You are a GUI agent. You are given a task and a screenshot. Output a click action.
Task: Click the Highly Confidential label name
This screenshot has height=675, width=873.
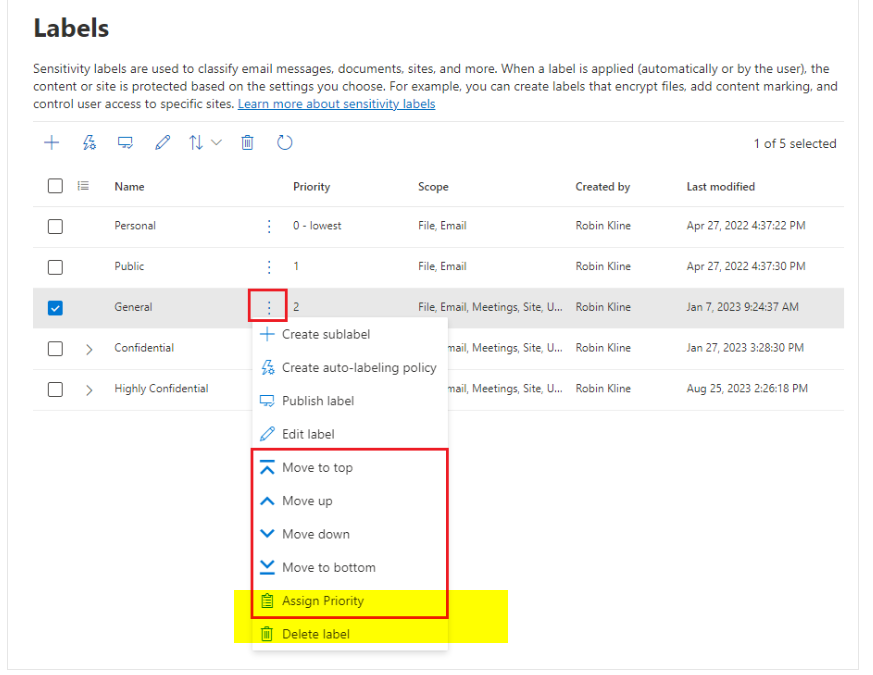tap(161, 388)
